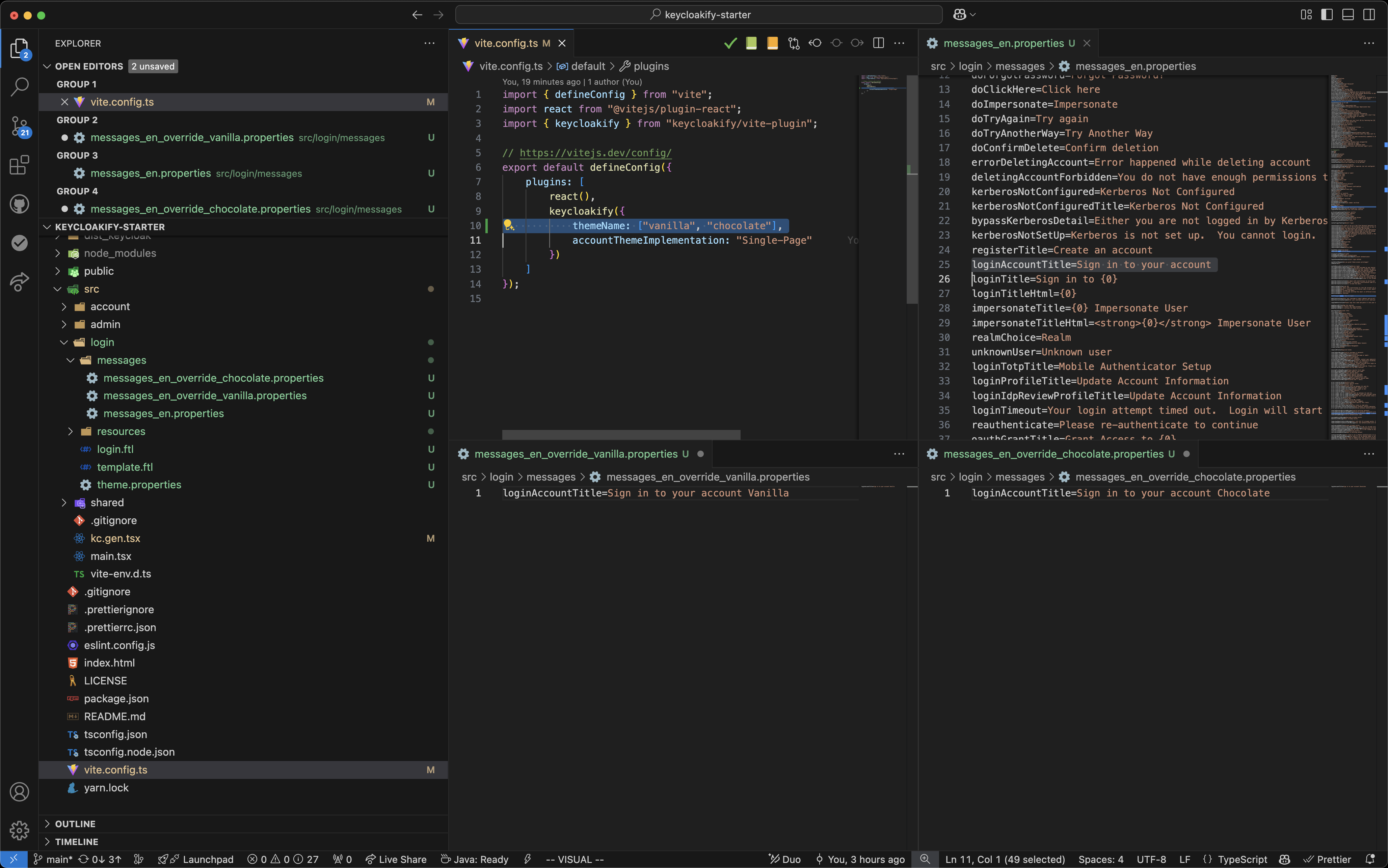Split the editor using the split icon
Viewport: 1388px width, 868px height.
coord(878,43)
